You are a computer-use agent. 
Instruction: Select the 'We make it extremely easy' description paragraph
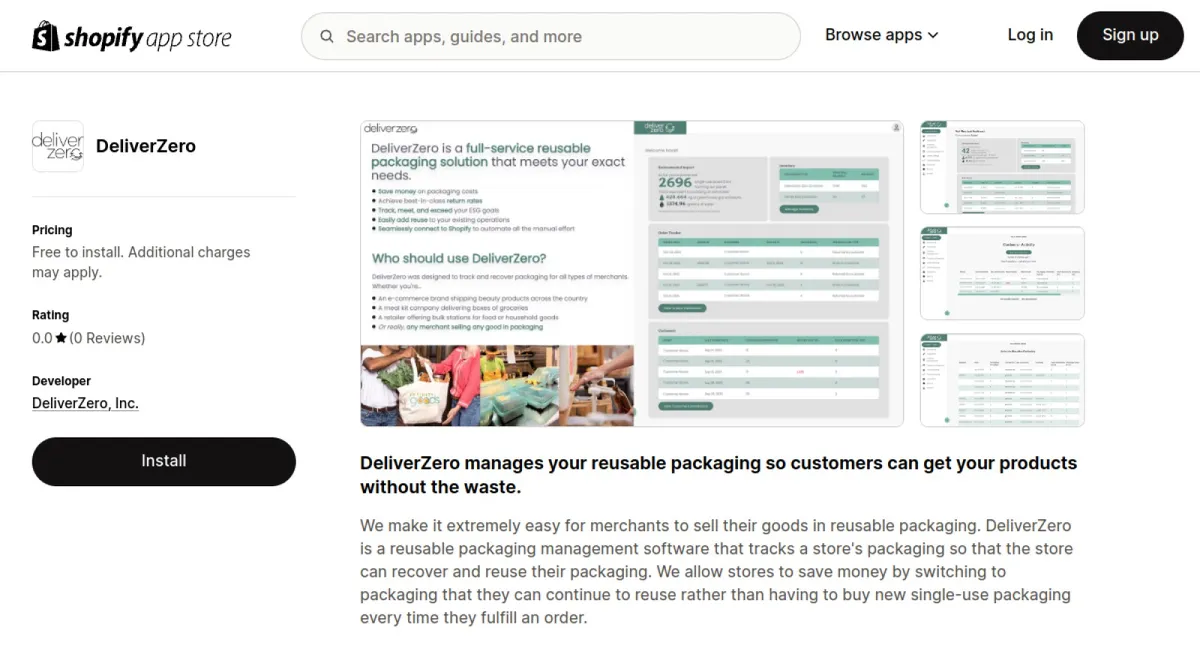pos(717,572)
